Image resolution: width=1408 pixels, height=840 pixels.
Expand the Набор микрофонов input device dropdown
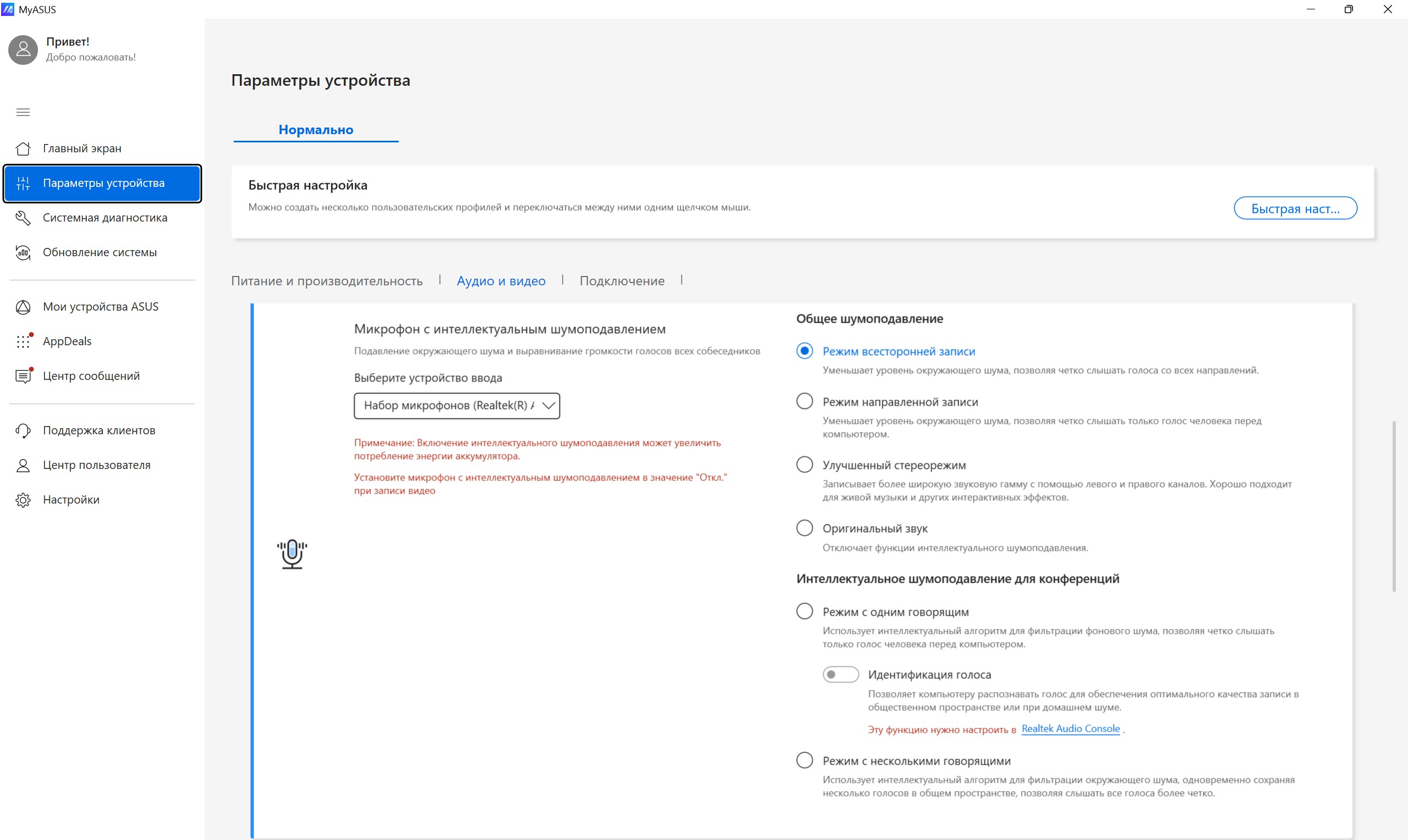coord(457,406)
